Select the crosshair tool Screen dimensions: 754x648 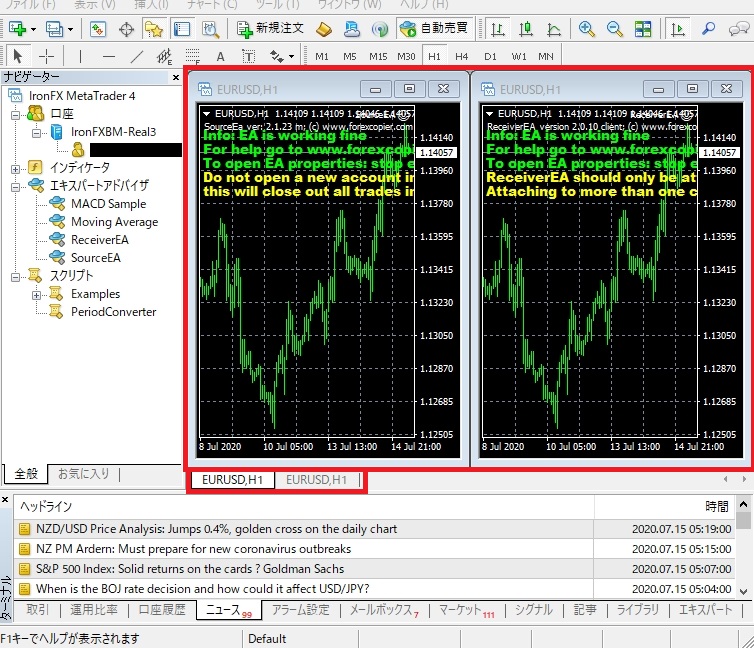click(x=46, y=57)
